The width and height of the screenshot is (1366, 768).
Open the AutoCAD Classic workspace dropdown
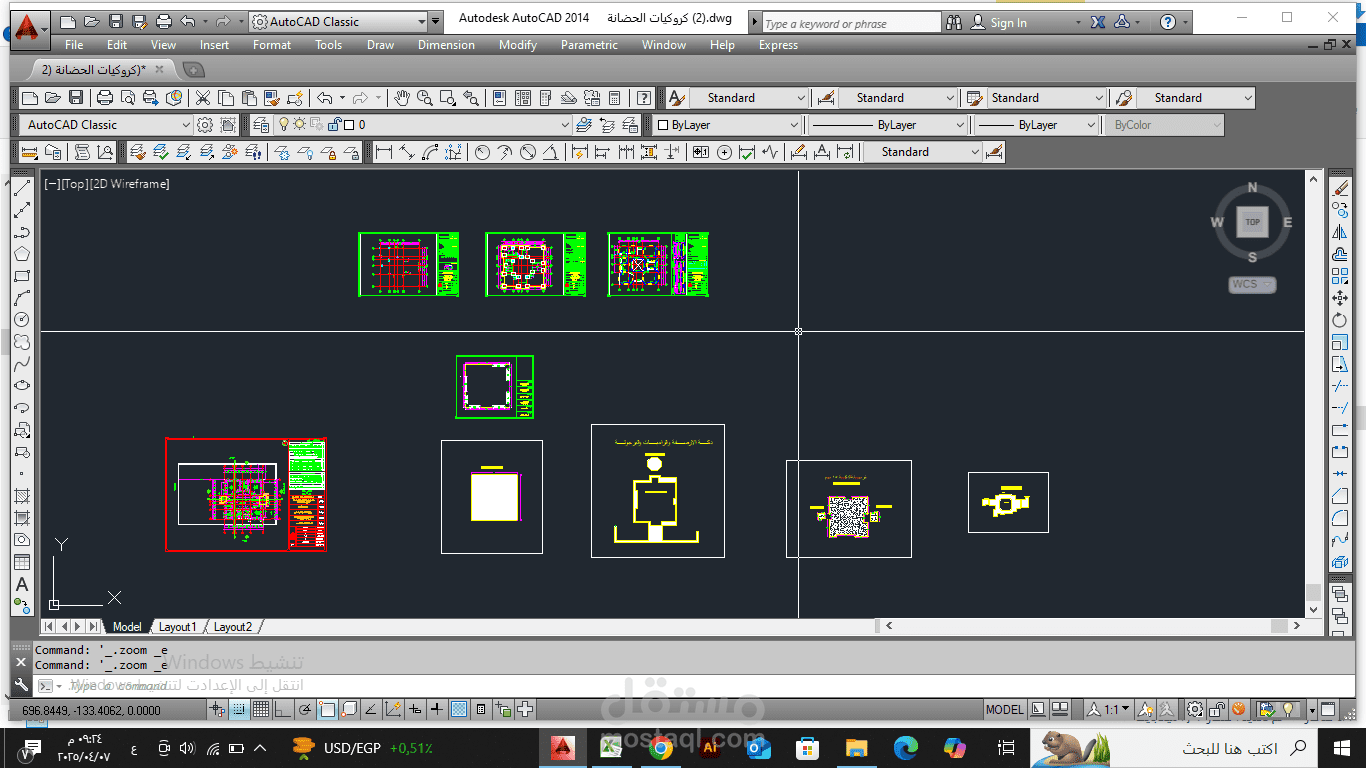[106, 125]
